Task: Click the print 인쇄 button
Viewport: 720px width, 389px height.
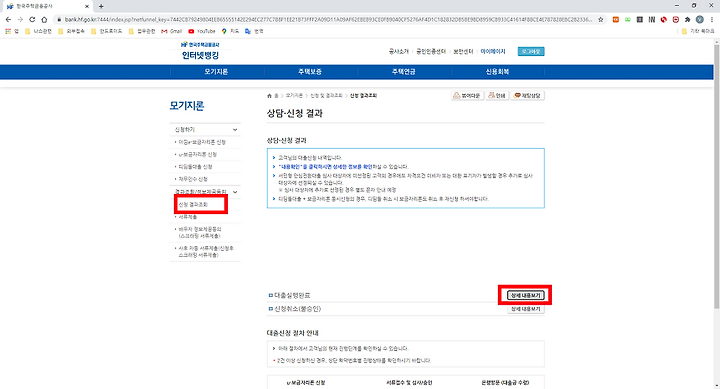Action: click(x=497, y=96)
